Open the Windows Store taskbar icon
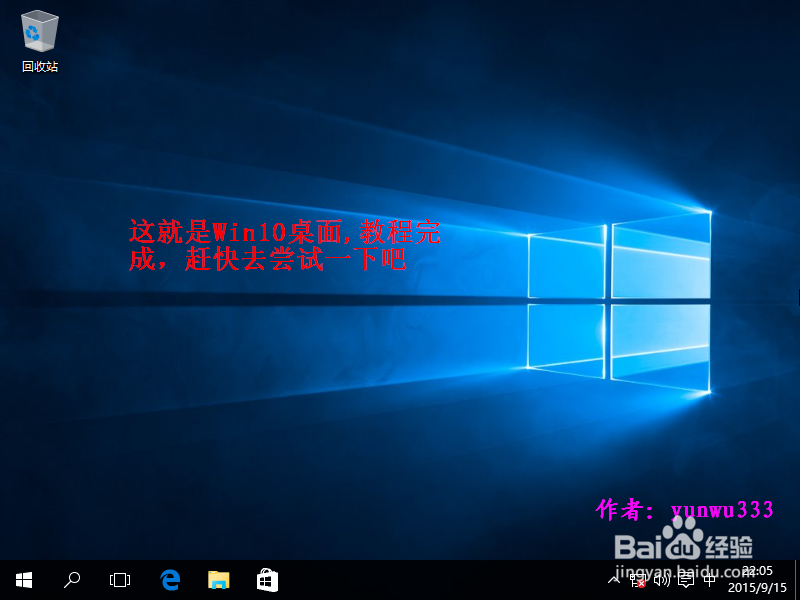The width and height of the screenshot is (800, 600). pos(267,580)
